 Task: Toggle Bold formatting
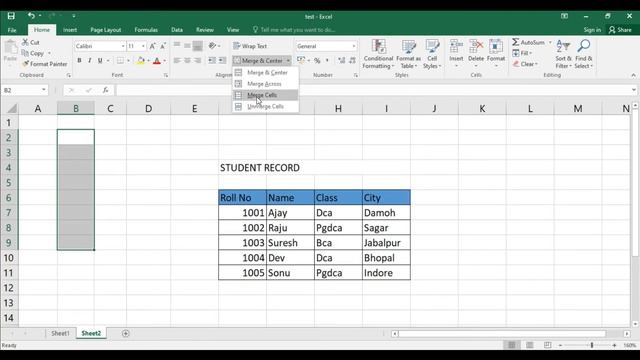pyautogui.click(x=79, y=60)
